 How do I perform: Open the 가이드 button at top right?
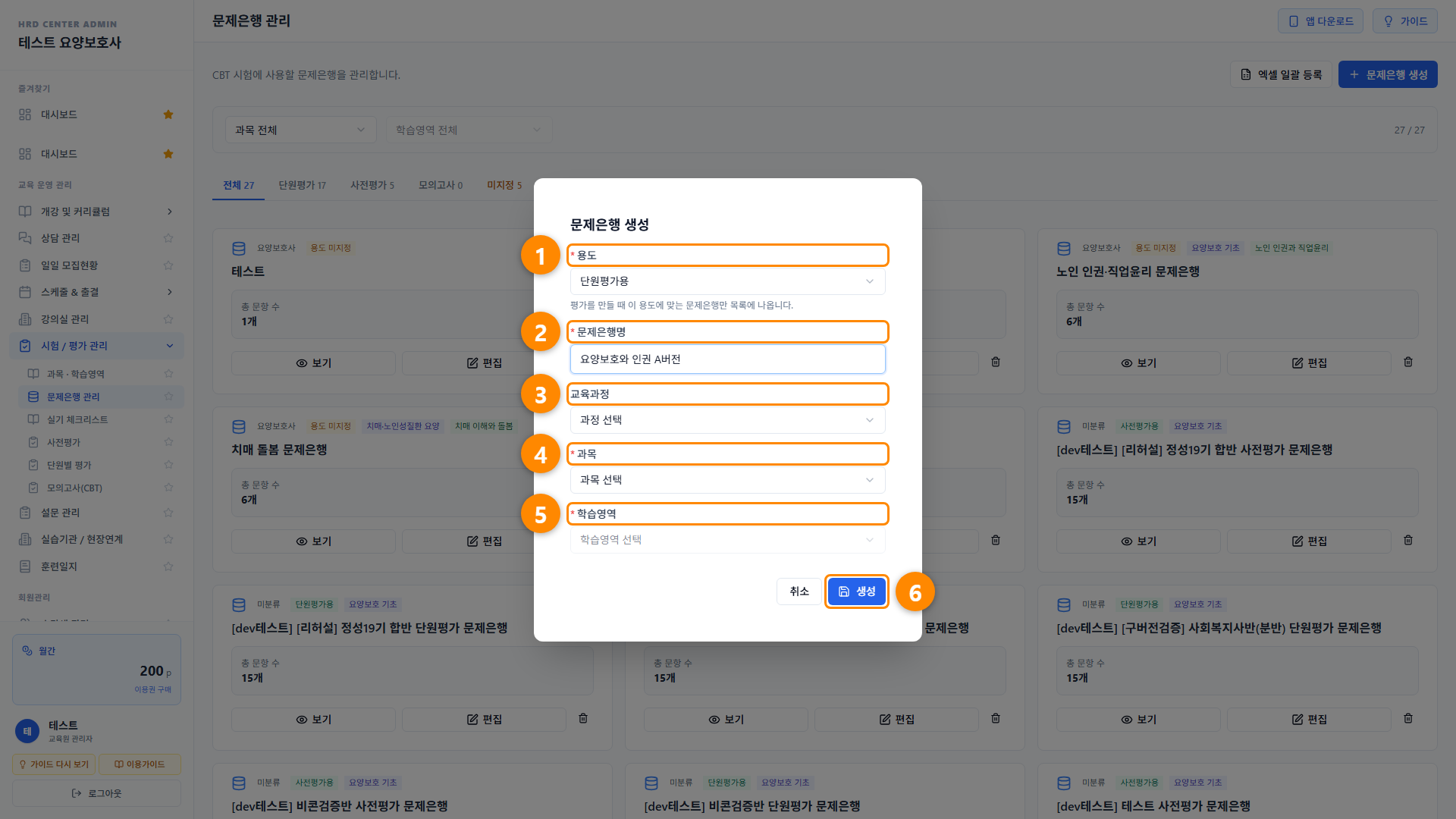point(1404,21)
